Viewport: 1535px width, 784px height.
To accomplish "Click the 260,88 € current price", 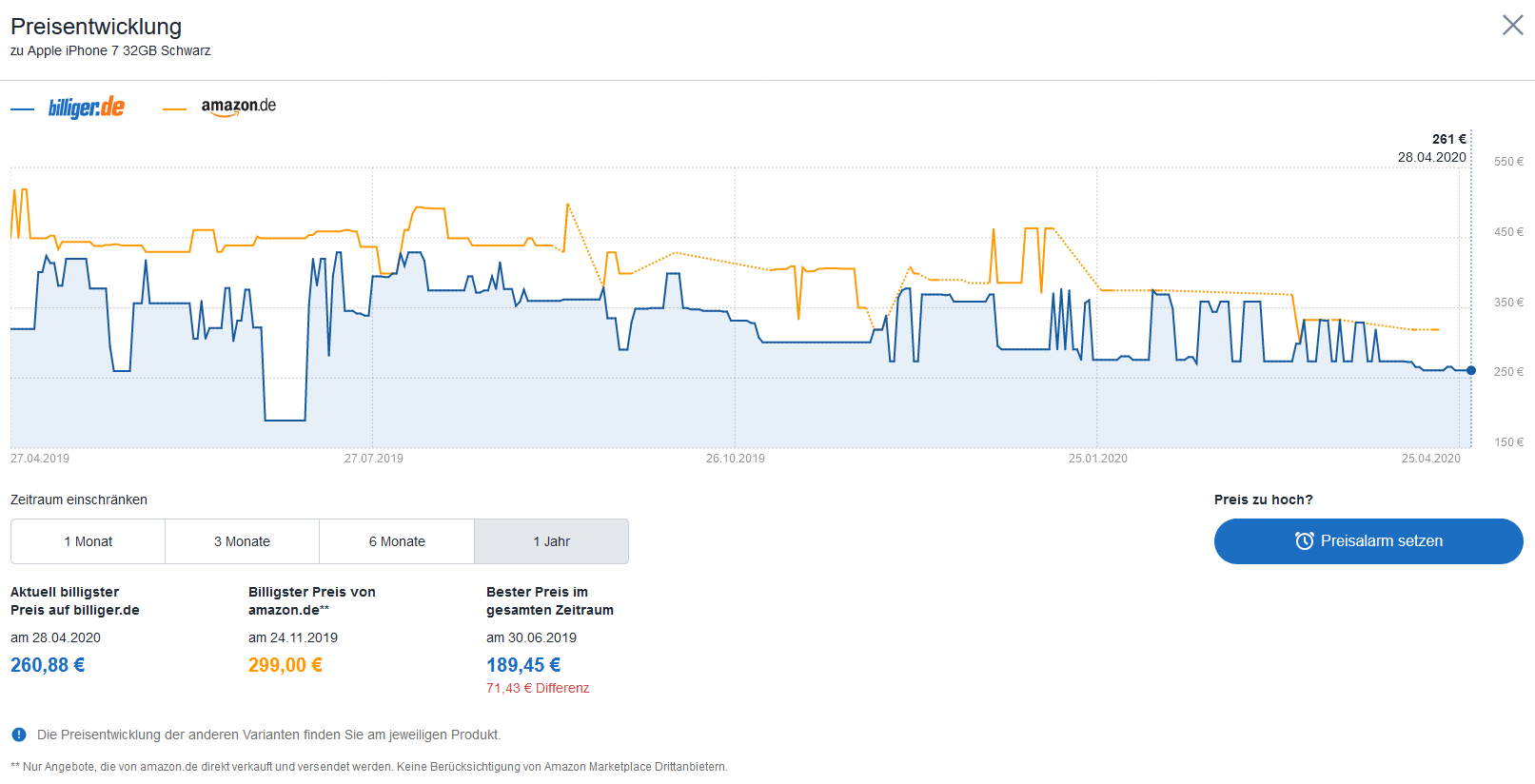I will tap(48, 665).
